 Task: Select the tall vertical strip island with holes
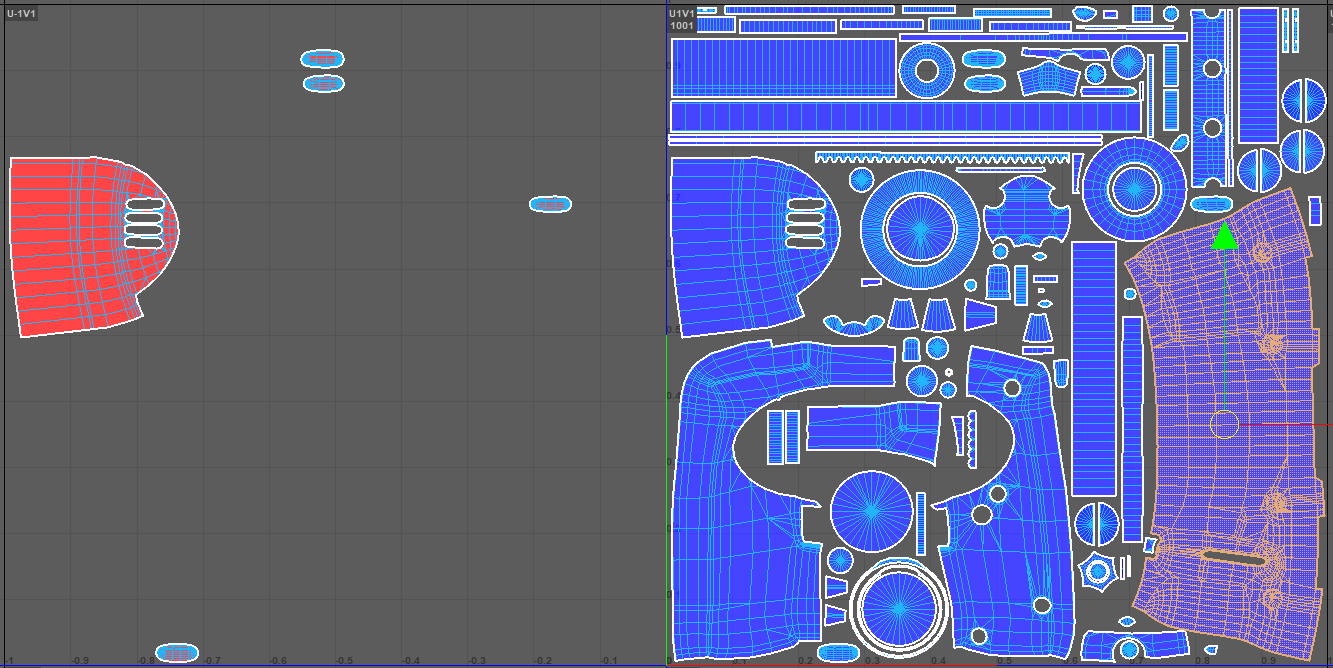tap(1212, 100)
